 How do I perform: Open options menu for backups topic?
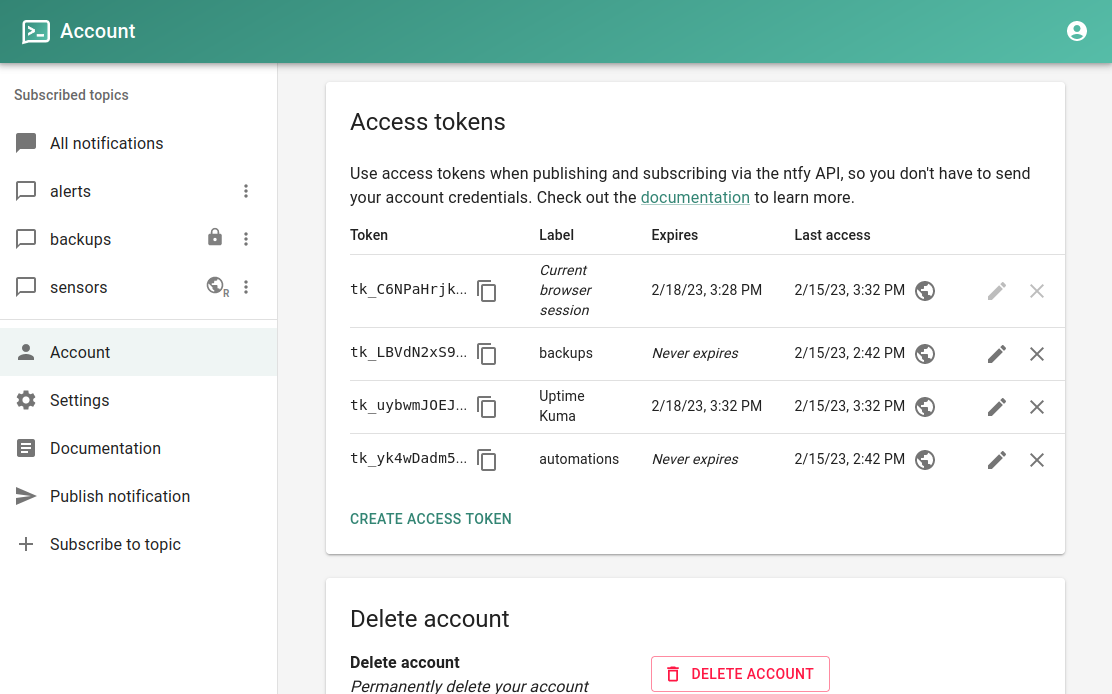(x=246, y=239)
